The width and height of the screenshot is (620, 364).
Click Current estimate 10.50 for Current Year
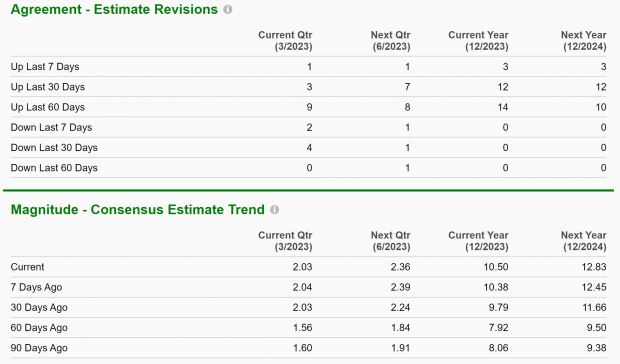point(496,267)
